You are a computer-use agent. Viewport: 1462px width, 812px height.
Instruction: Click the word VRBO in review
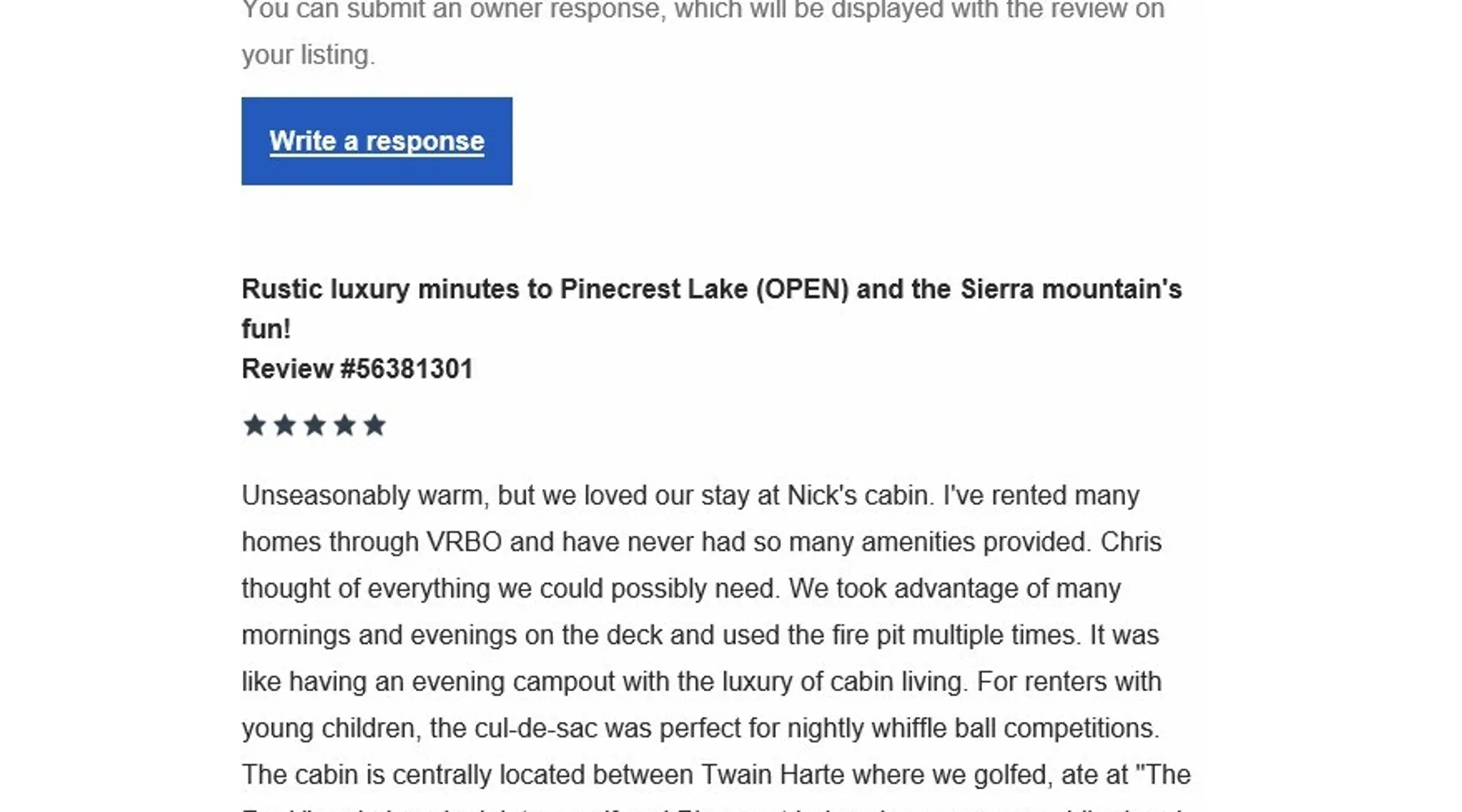465,542
